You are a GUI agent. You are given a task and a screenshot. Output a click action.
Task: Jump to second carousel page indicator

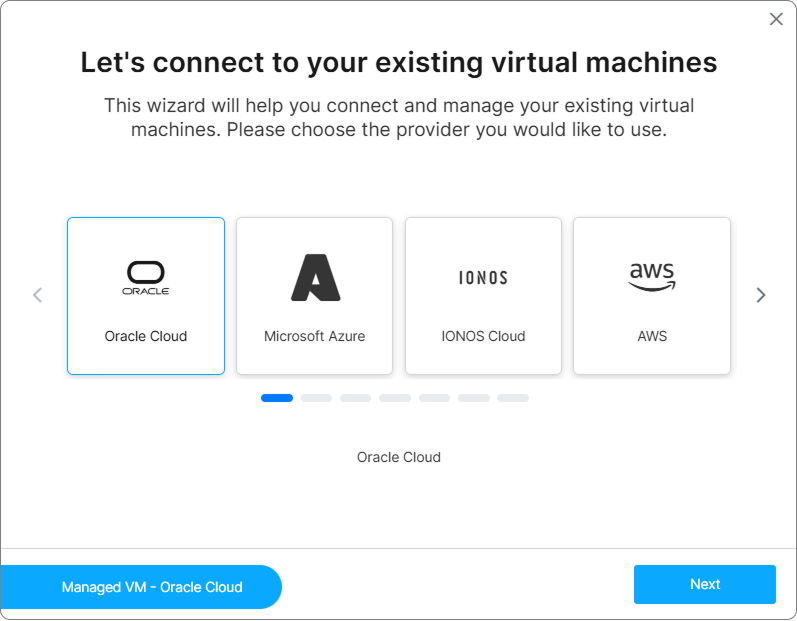(x=316, y=398)
